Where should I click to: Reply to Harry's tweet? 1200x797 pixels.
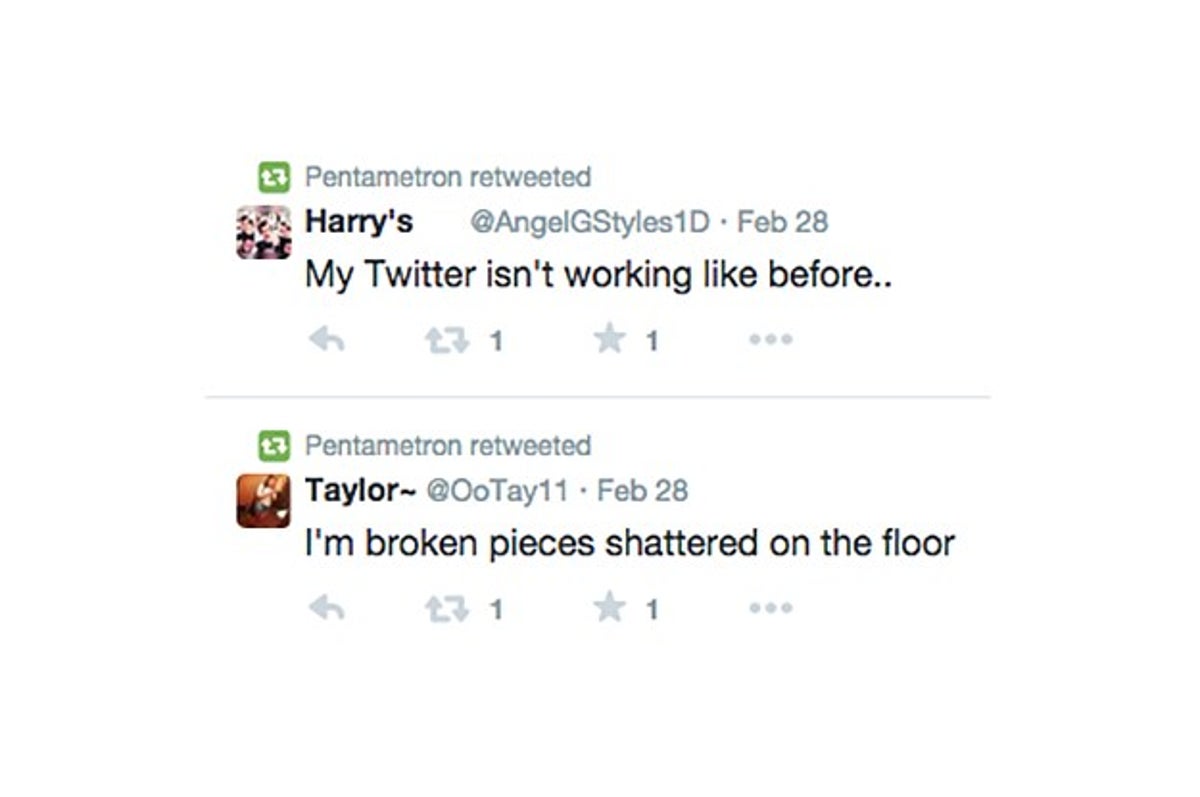[x=327, y=341]
